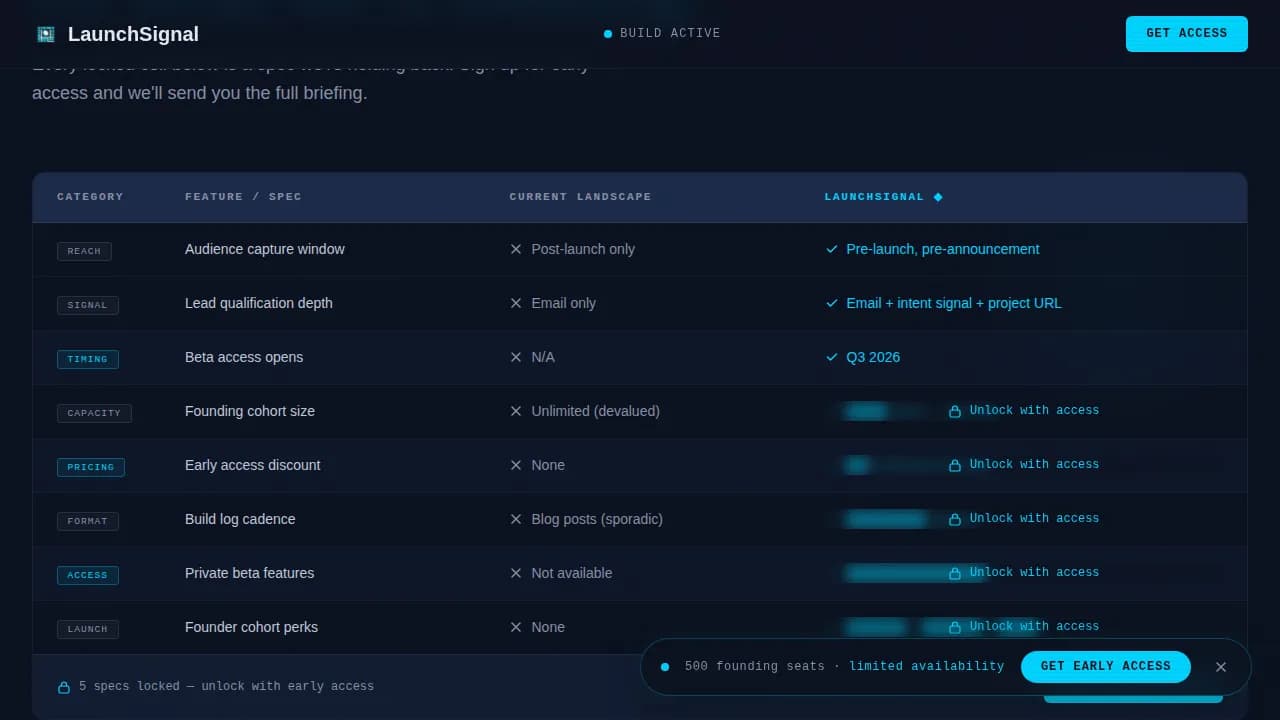Click 'Founder cohort perks' feature text
Screen dimensions: 1280x720
pos(252,627)
